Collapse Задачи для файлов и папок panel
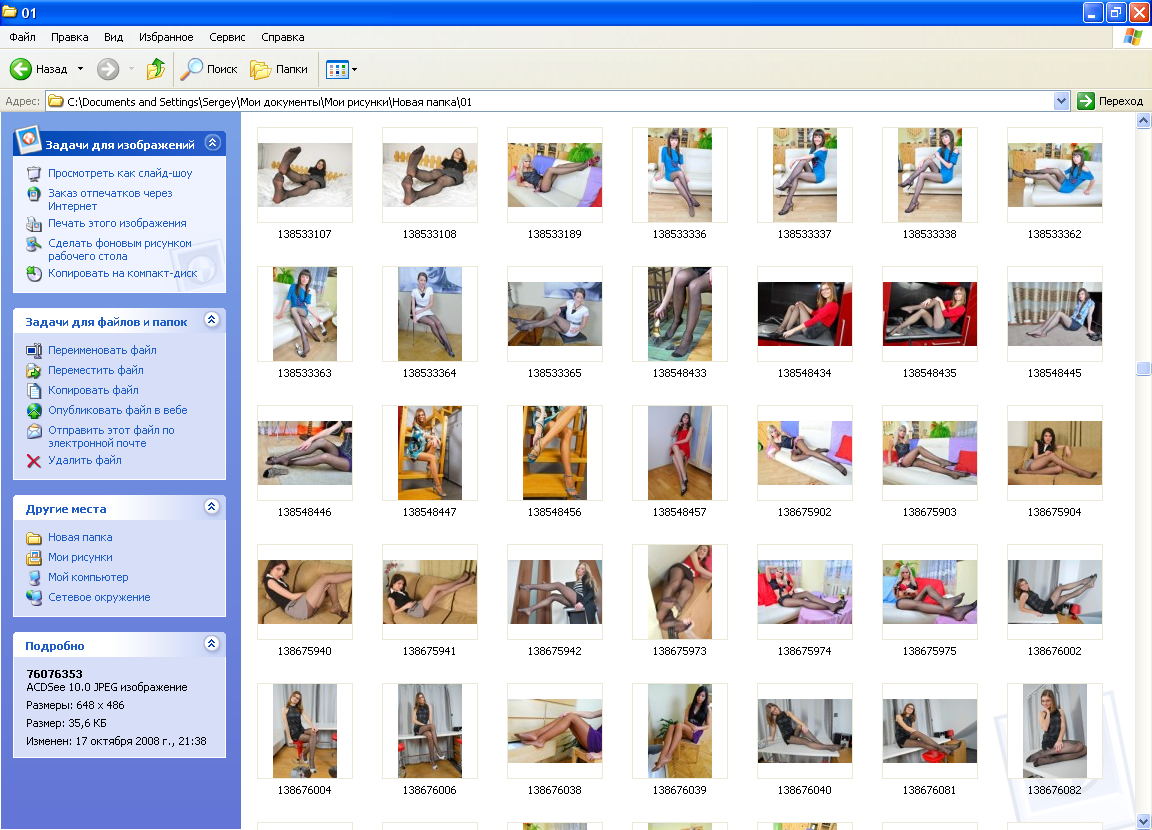 click(x=212, y=320)
